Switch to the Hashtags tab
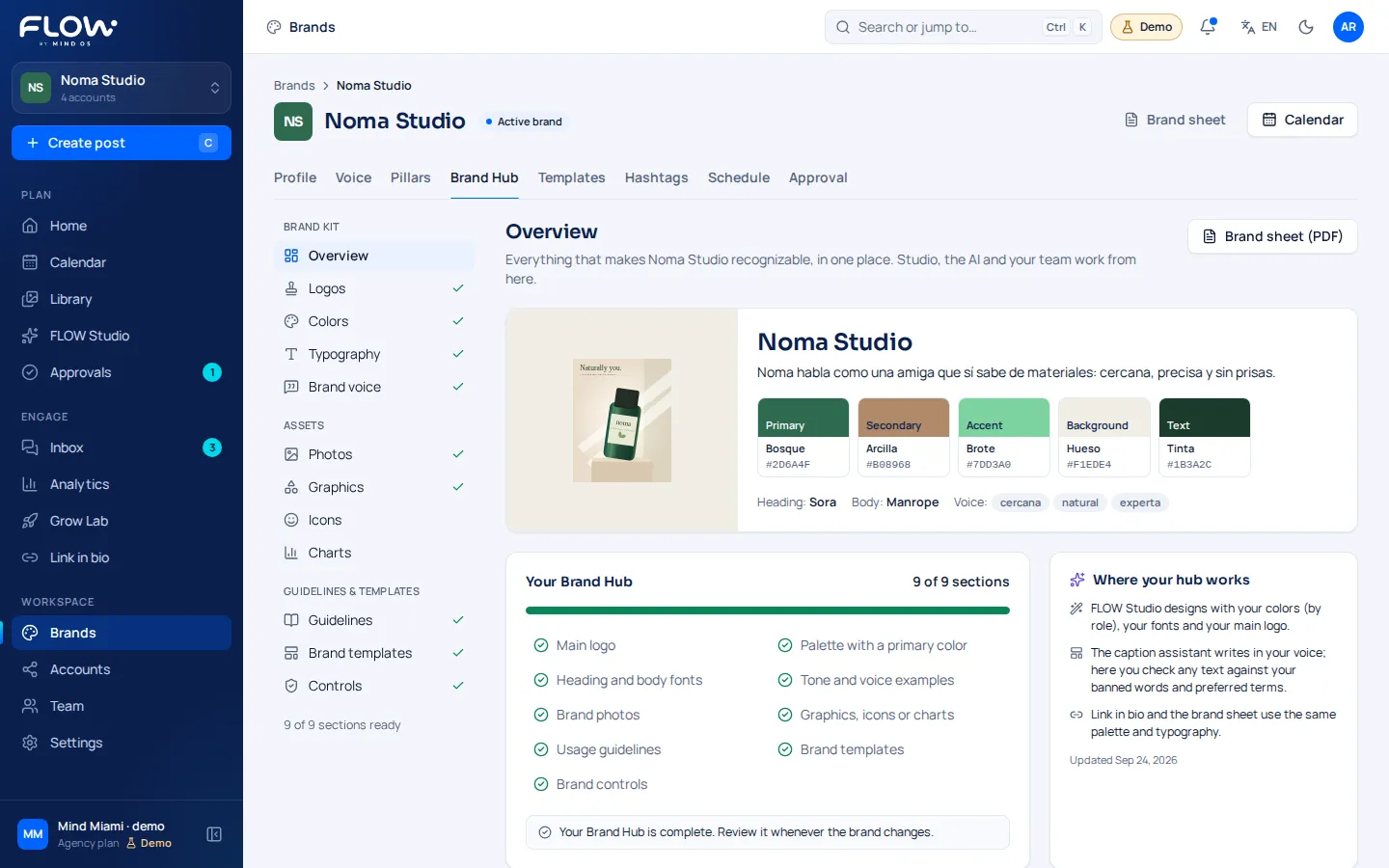The width and height of the screenshot is (1389, 868). click(x=657, y=177)
